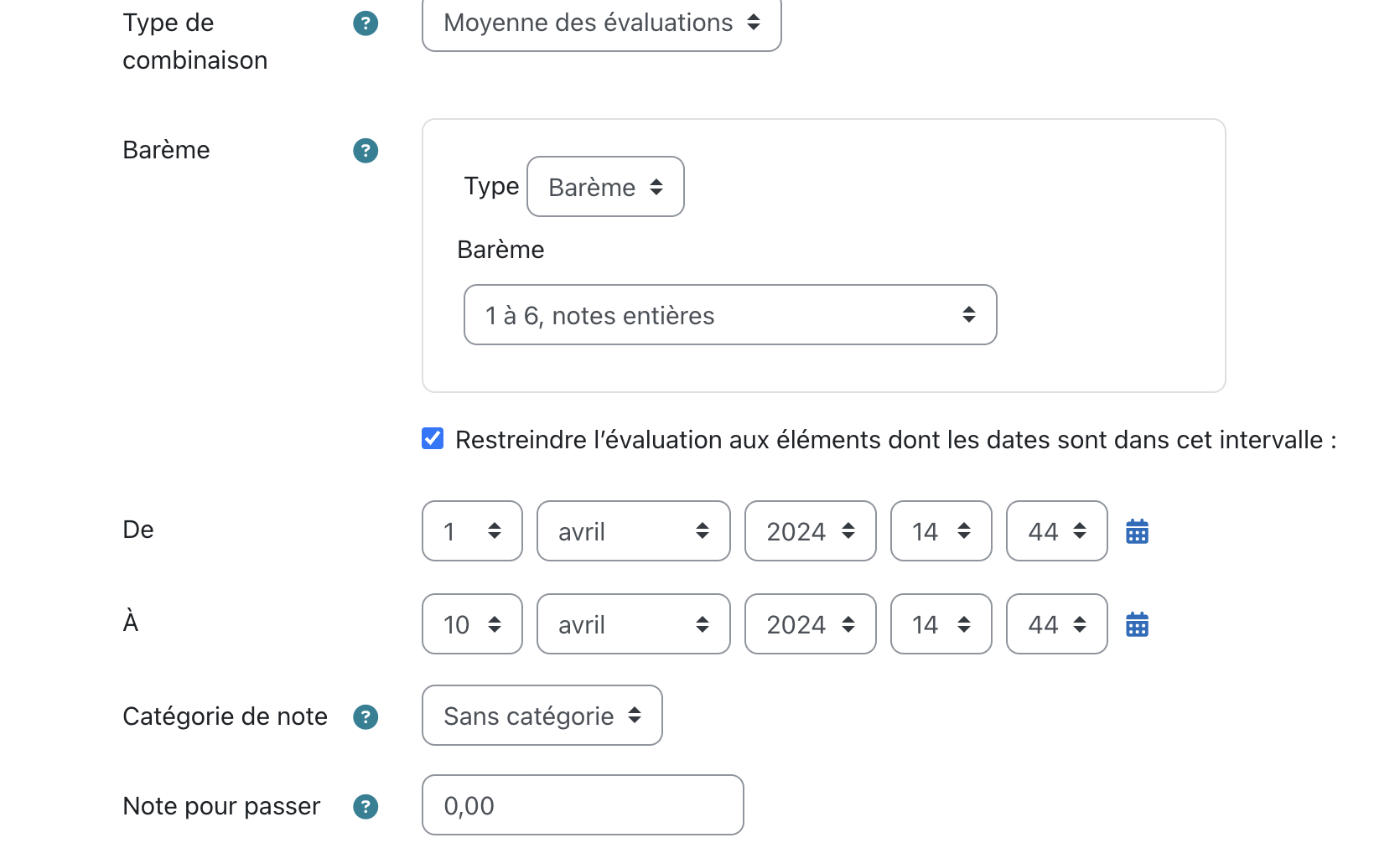Focus the Note pour passer field
Screen dimensions: 1400x848
pos(583,805)
